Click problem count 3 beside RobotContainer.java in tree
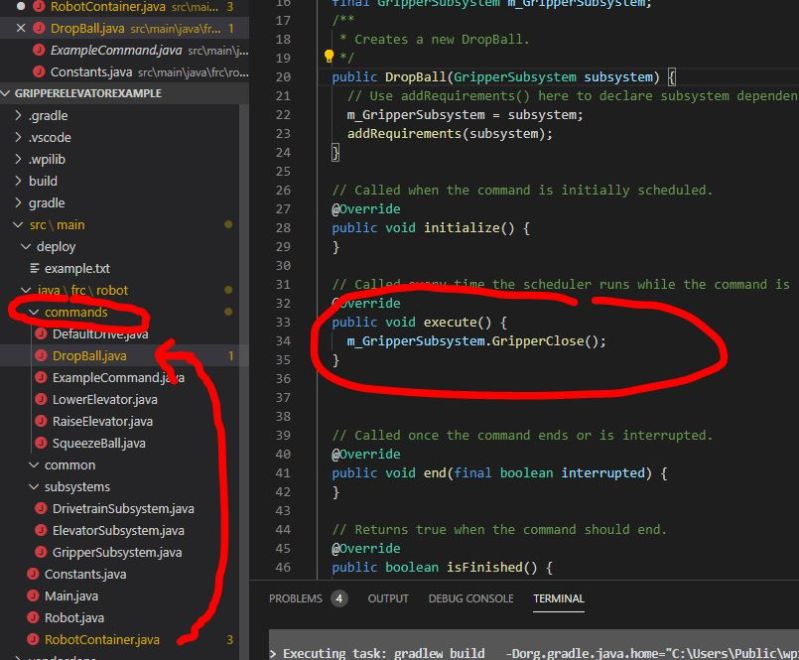The width and height of the screenshot is (799, 660). (230, 640)
